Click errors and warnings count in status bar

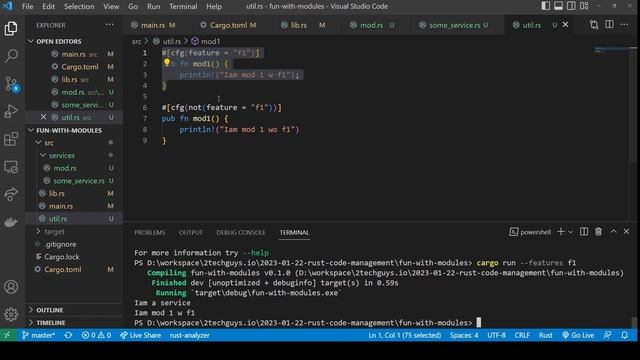pos(96,335)
